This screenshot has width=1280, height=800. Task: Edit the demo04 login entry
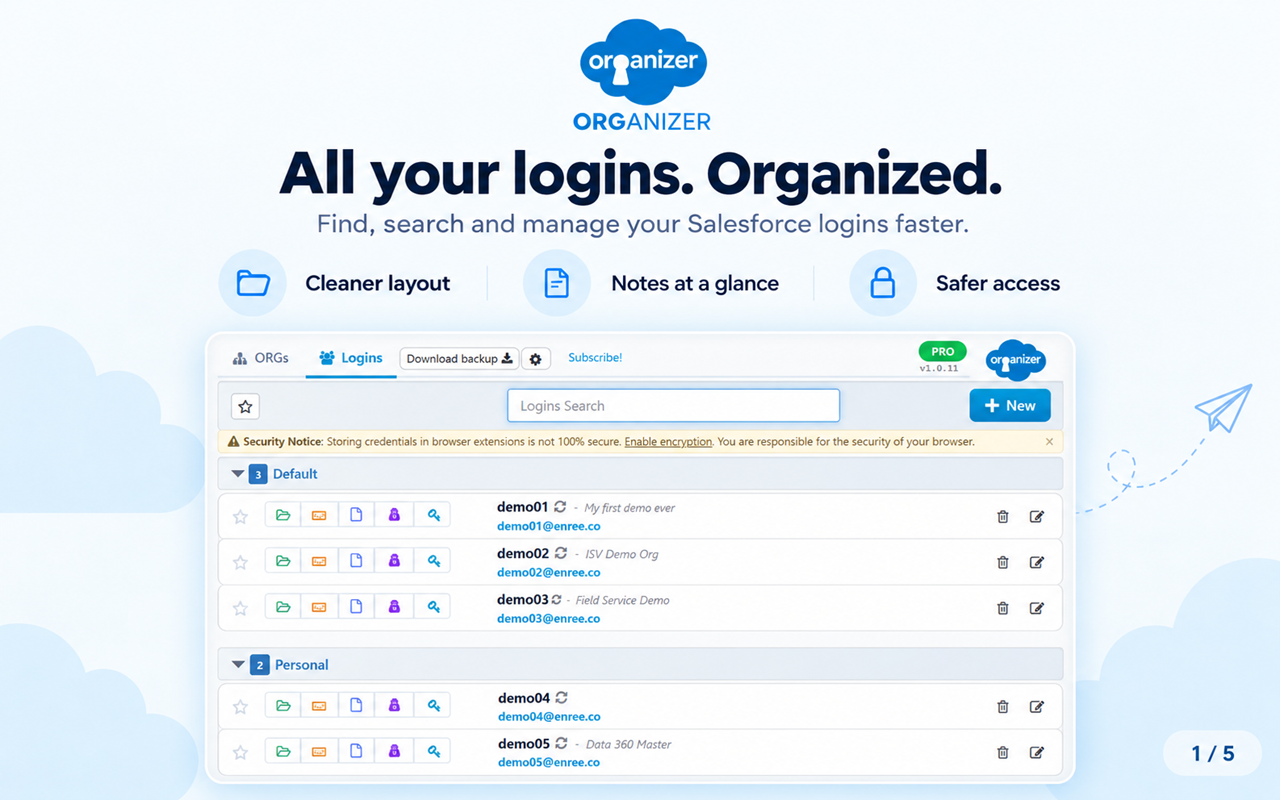pyautogui.click(x=1037, y=706)
